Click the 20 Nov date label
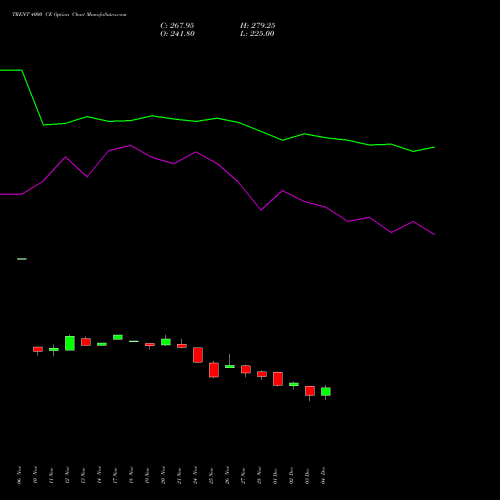This screenshot has width=500, height=500. (163, 475)
